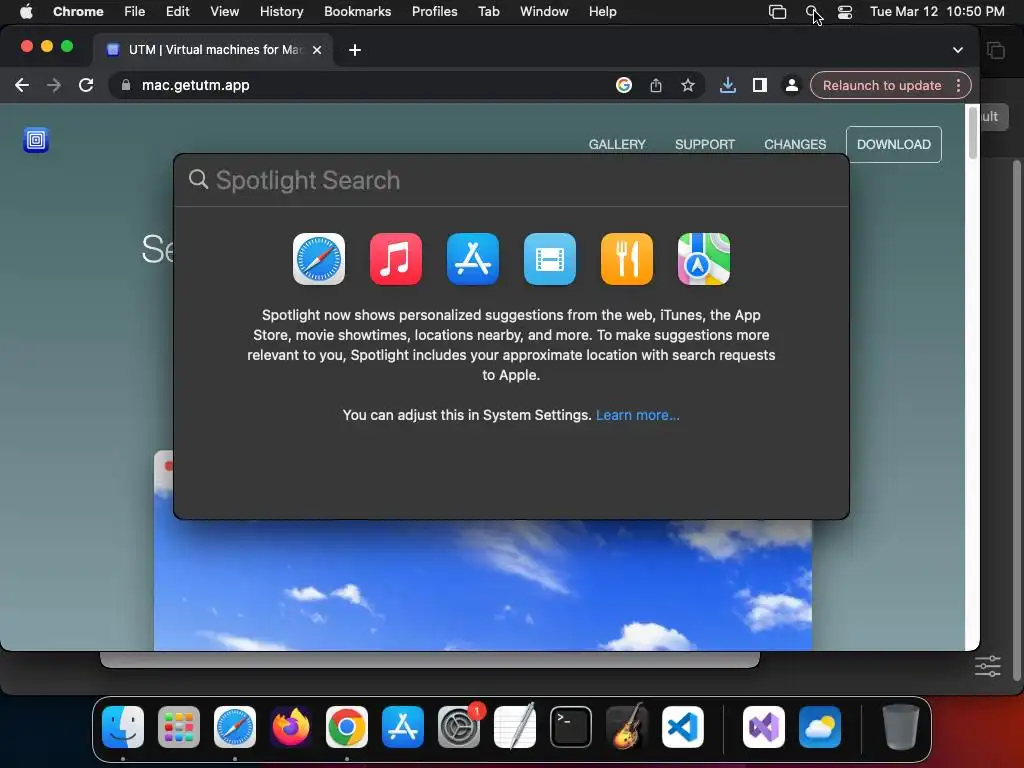Open Maps icon in Spotlight suggestions
This screenshot has width=1024, height=768.
coord(704,259)
